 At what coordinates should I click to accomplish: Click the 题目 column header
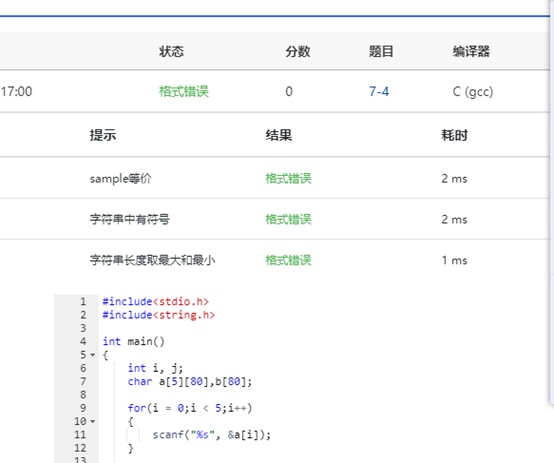pos(381,51)
